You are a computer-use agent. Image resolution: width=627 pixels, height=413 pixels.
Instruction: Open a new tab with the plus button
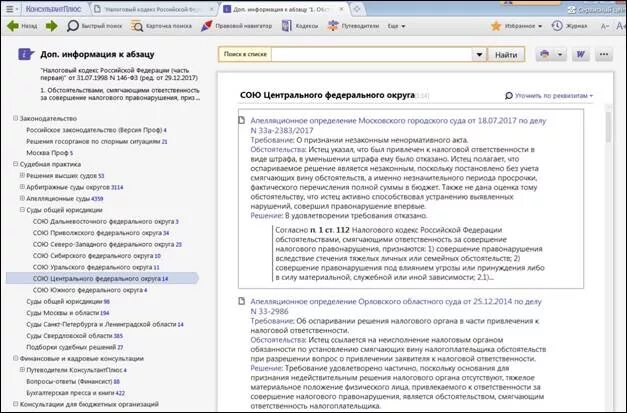click(x=357, y=9)
